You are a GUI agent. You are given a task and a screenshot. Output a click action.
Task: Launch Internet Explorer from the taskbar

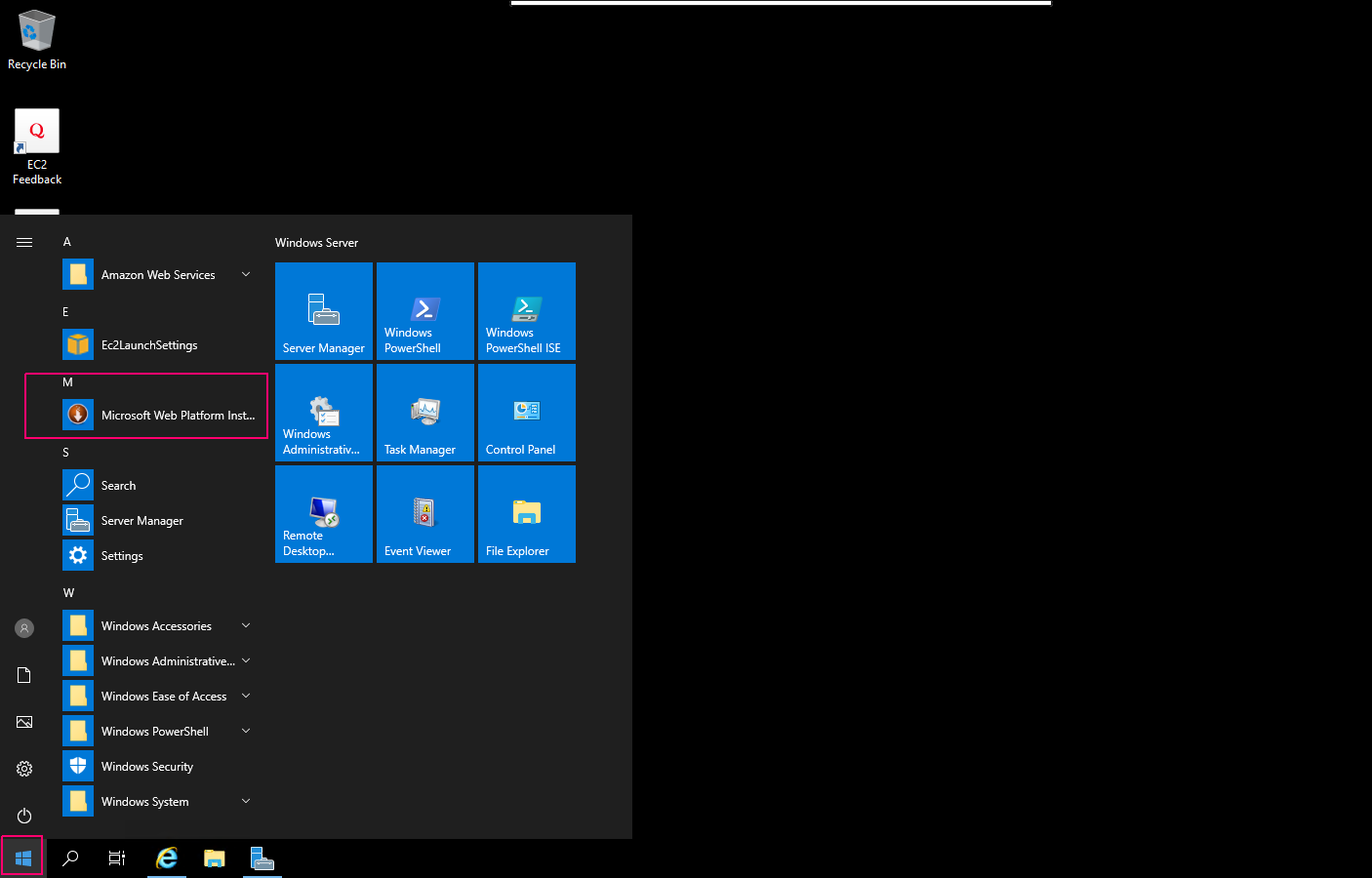click(x=167, y=858)
